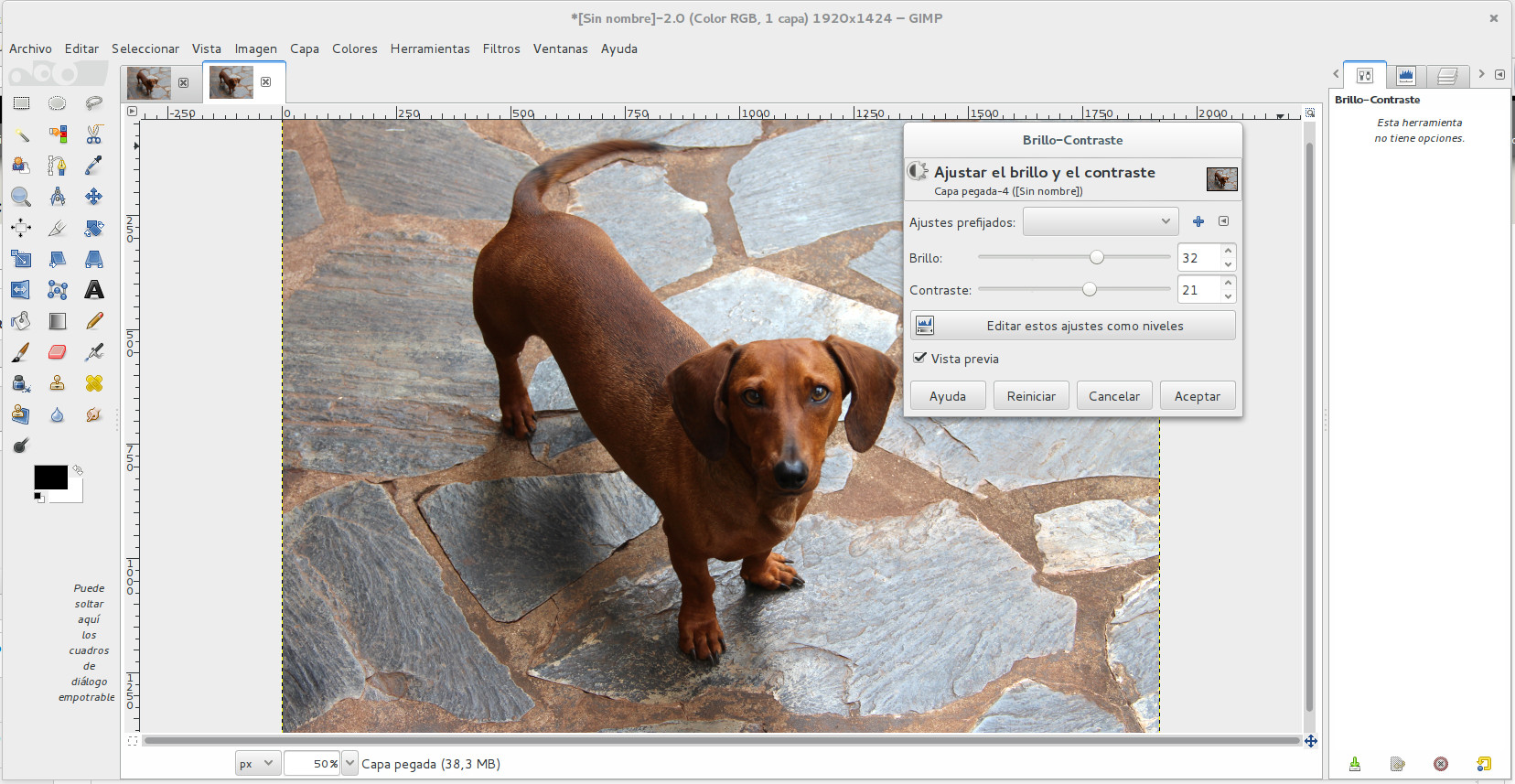The image size is (1515, 784).
Task: Toggle the Quick Mask button
Action: 133,740
